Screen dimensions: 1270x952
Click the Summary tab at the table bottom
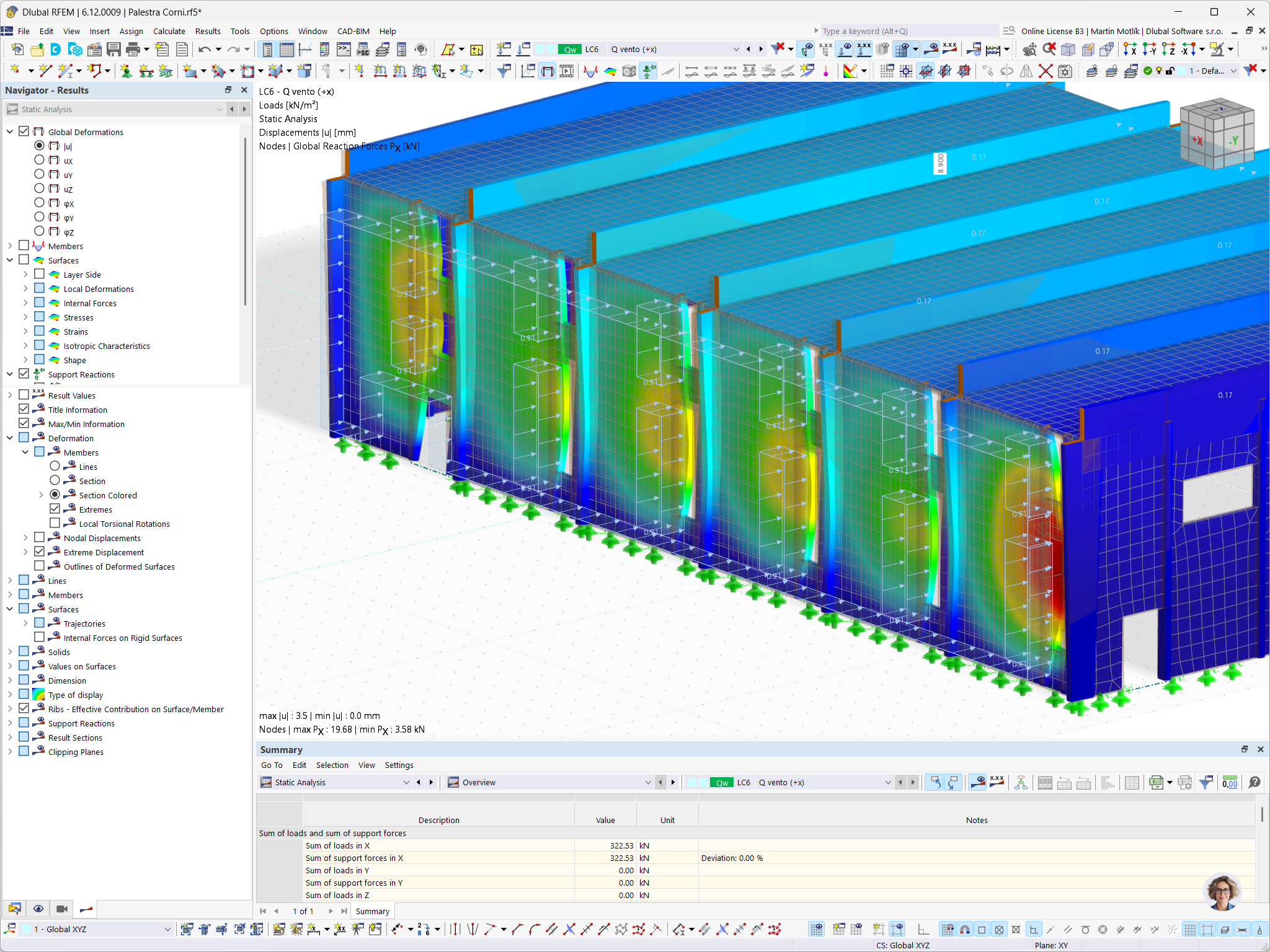pos(372,911)
